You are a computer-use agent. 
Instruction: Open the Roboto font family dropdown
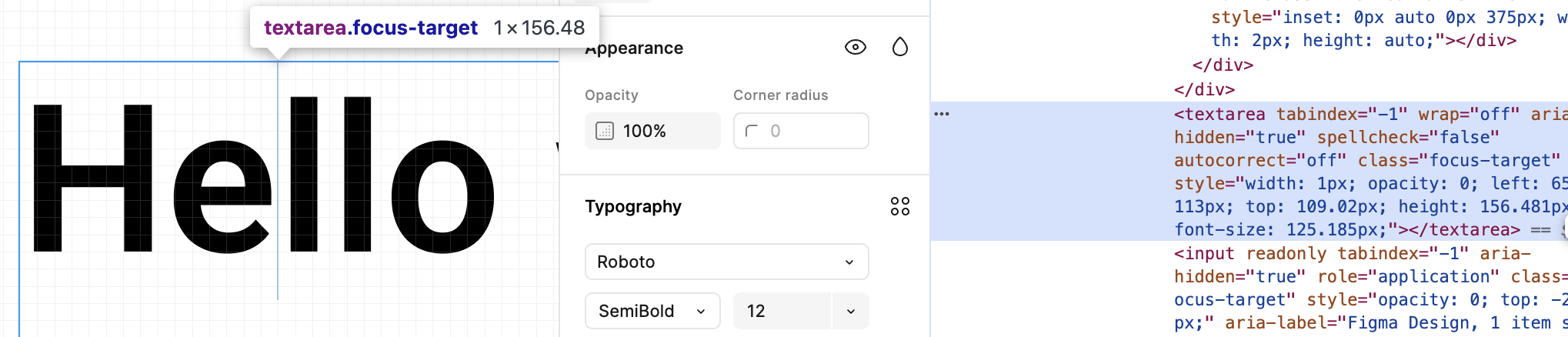pos(726,262)
